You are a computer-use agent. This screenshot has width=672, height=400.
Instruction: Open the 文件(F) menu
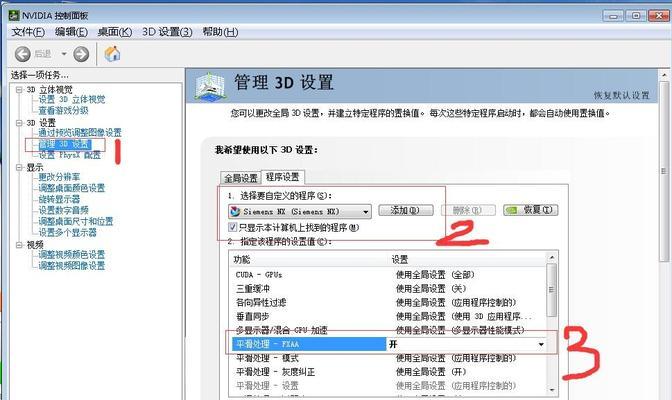point(28,32)
